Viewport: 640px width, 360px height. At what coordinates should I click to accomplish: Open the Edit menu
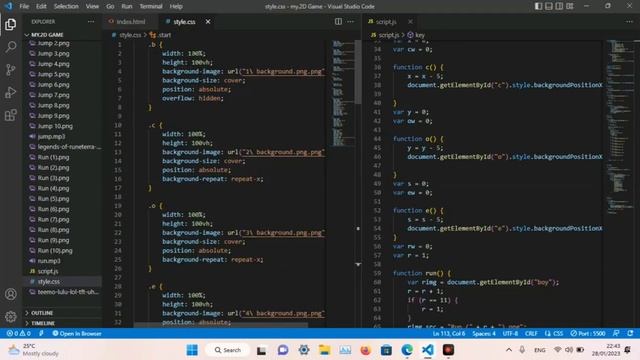point(41,6)
